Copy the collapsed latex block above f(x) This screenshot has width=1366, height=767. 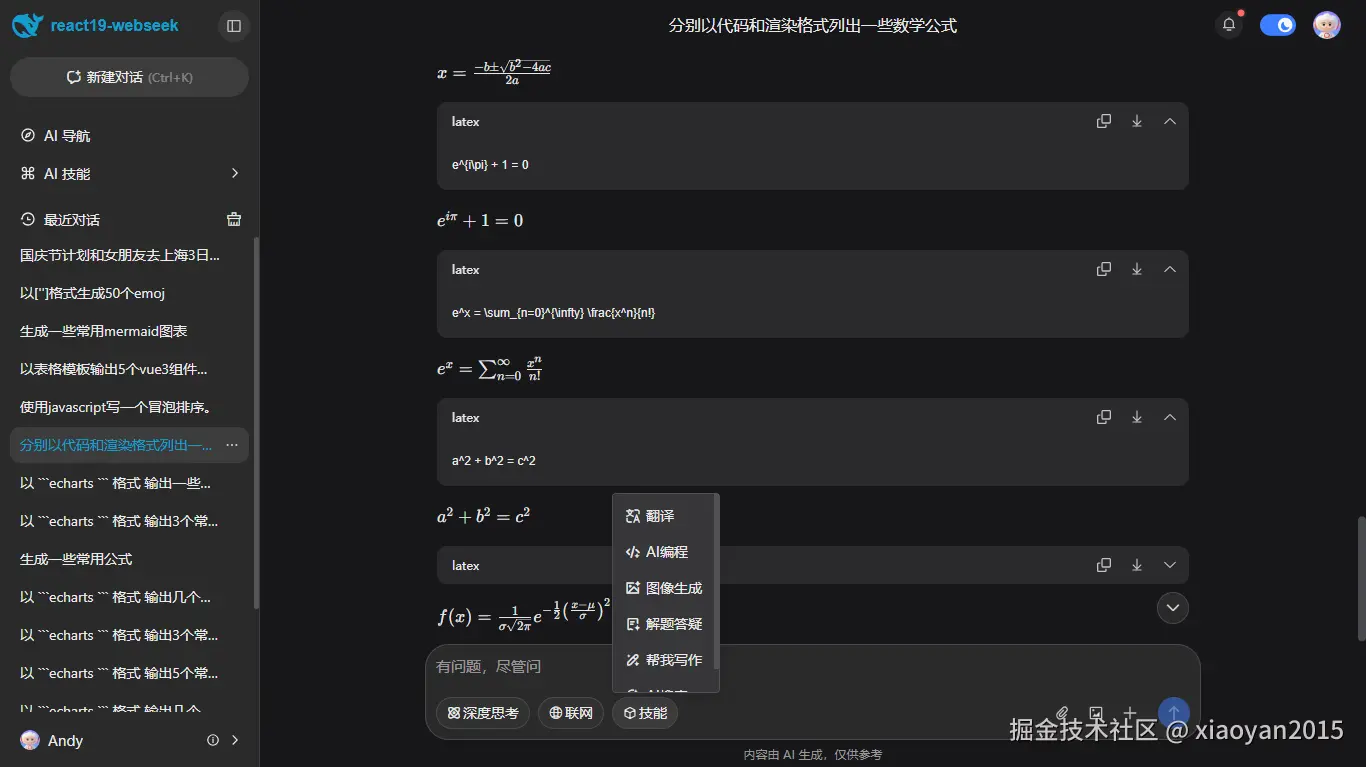(1104, 565)
